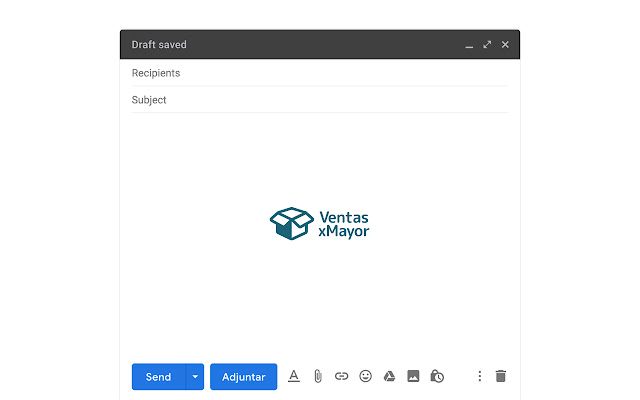Click the Draft saved title bar text

pos(159,44)
